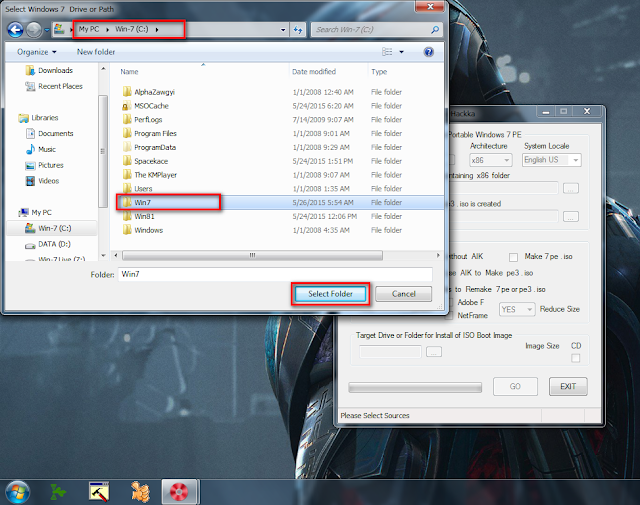Screen dimensions: 640x505
Task: Click the blue help icon
Action: tap(429, 52)
